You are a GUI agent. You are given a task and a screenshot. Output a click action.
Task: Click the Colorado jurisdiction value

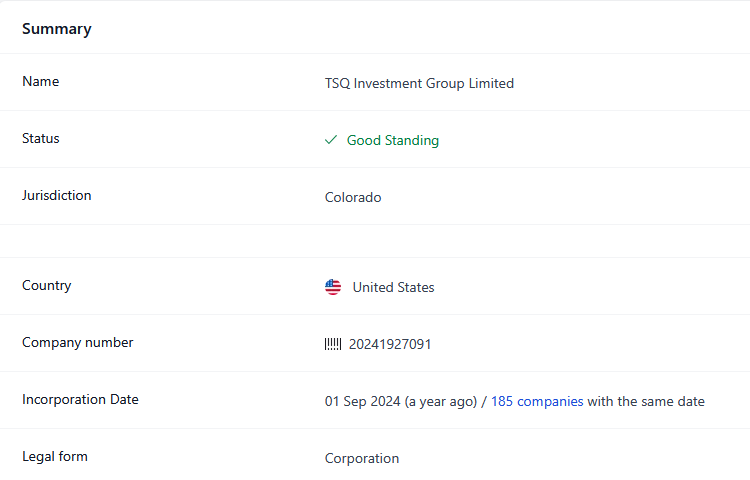(x=353, y=197)
